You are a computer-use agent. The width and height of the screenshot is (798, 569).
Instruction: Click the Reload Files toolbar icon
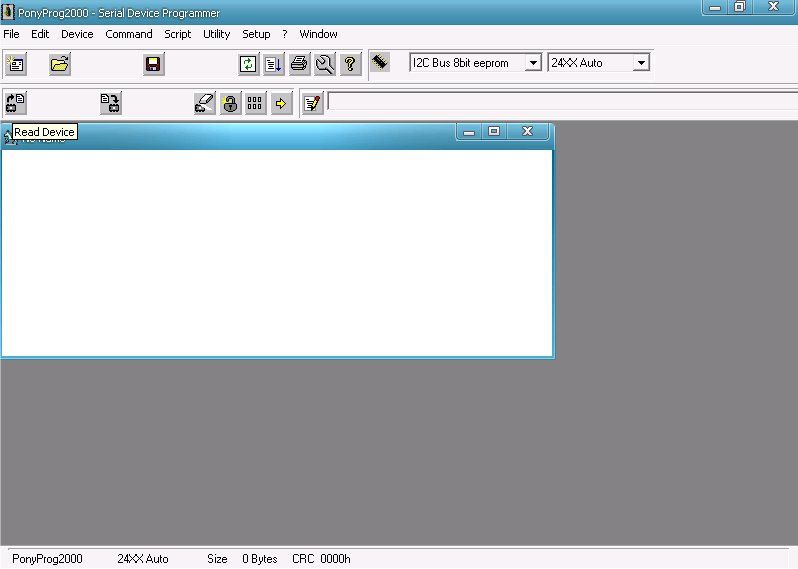248,64
